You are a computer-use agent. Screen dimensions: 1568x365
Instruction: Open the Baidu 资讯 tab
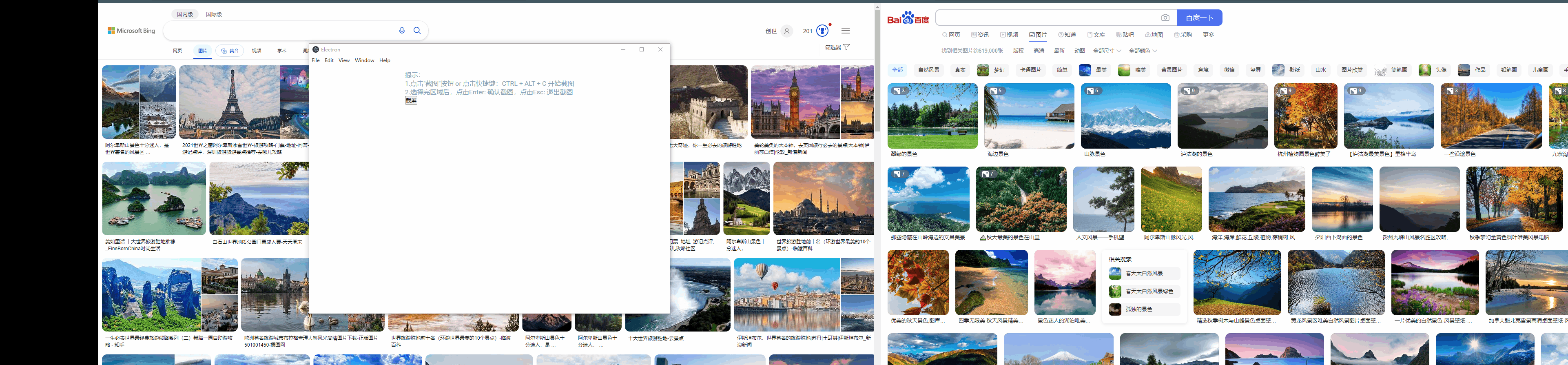(980, 35)
